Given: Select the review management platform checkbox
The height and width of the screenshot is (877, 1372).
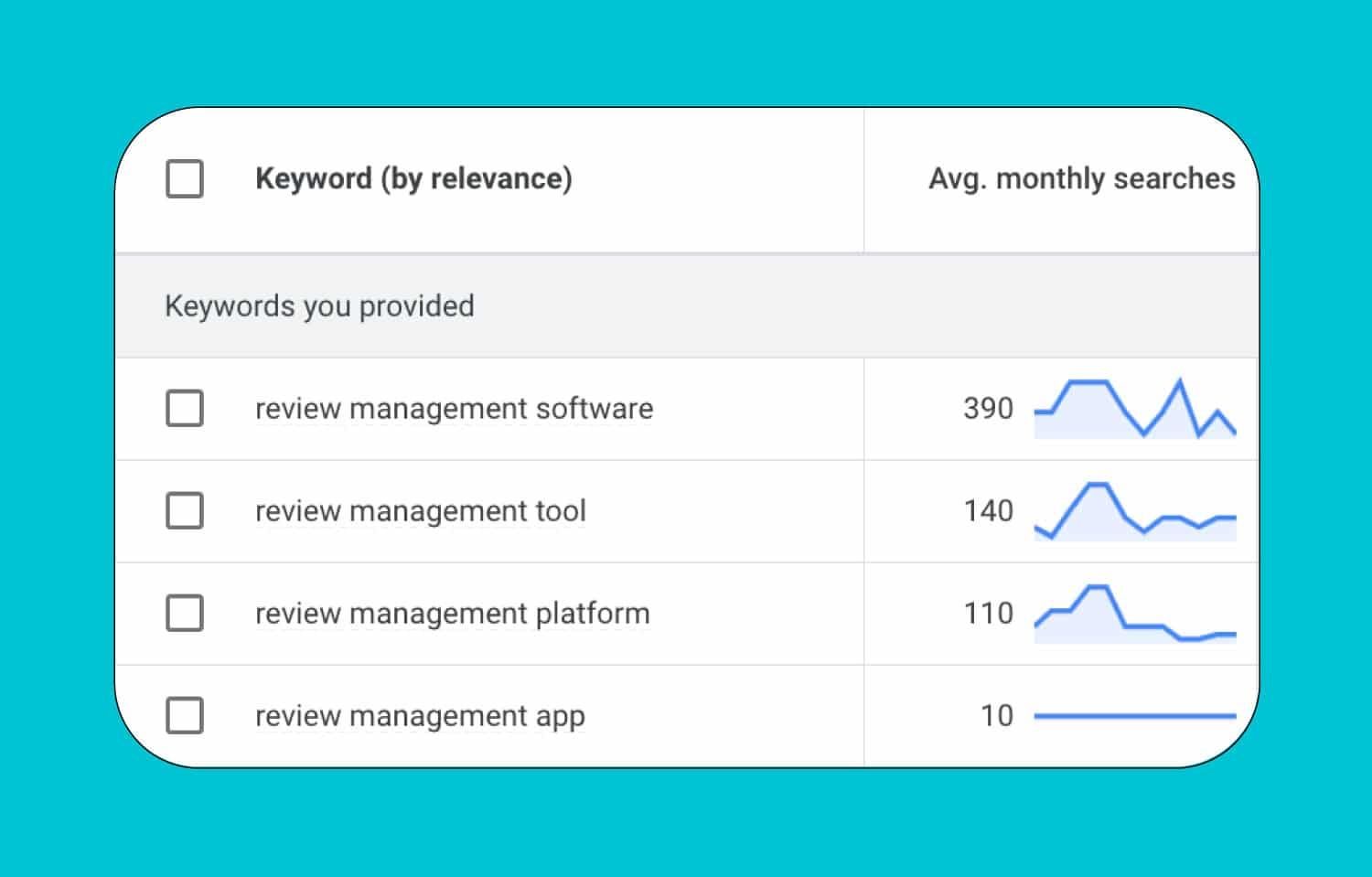Looking at the screenshot, I should pyautogui.click(x=185, y=613).
